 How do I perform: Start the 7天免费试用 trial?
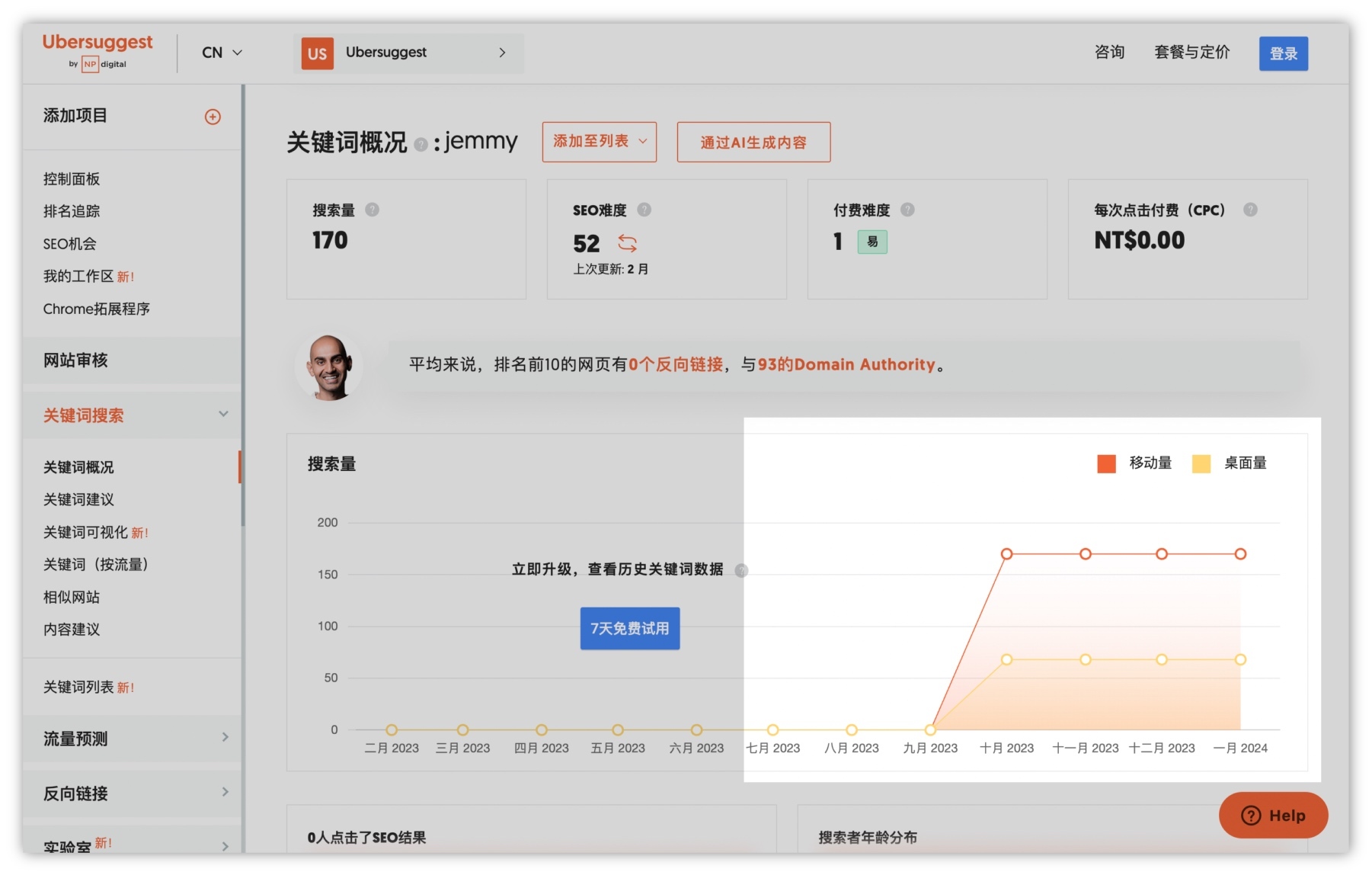coord(629,628)
